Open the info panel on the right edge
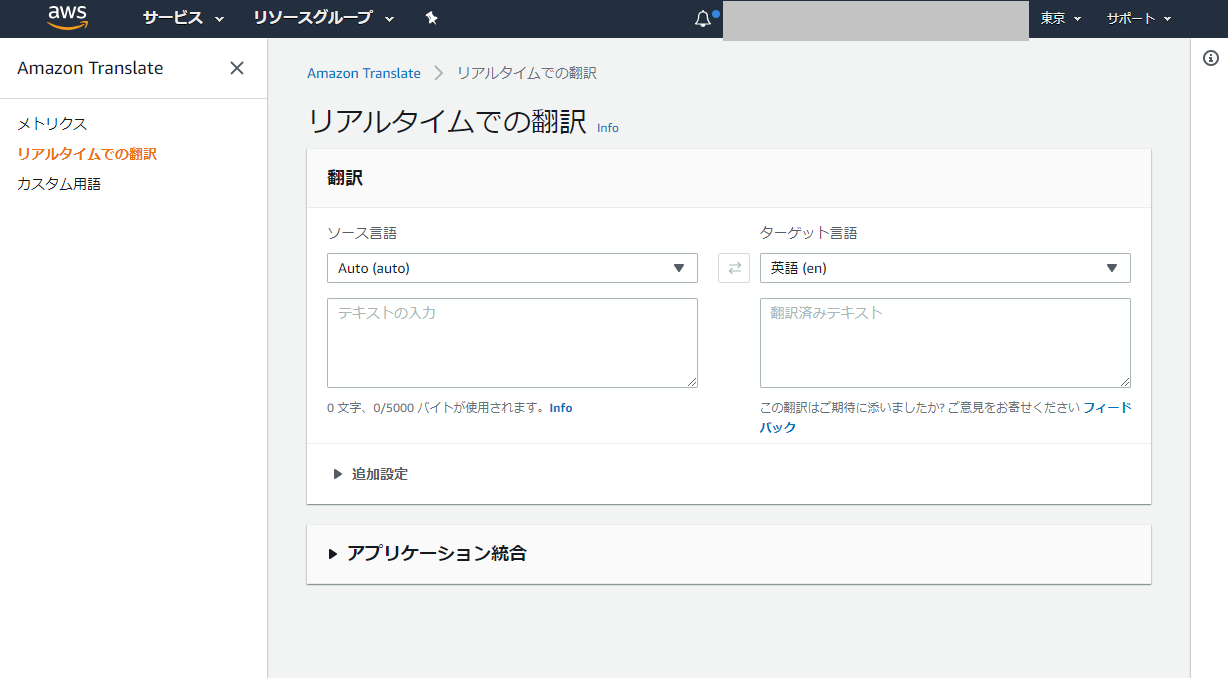 pyautogui.click(x=1209, y=58)
